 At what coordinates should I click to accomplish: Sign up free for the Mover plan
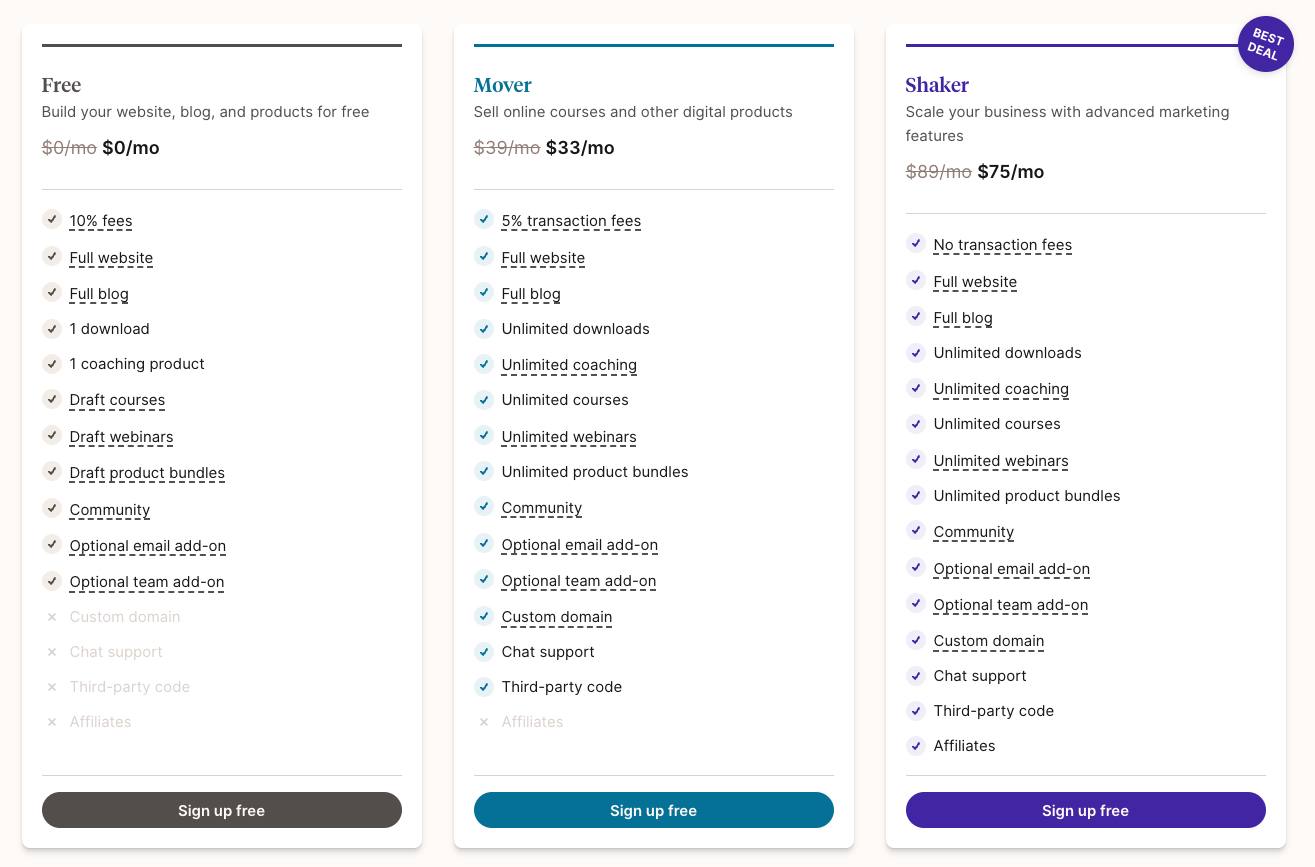click(653, 810)
